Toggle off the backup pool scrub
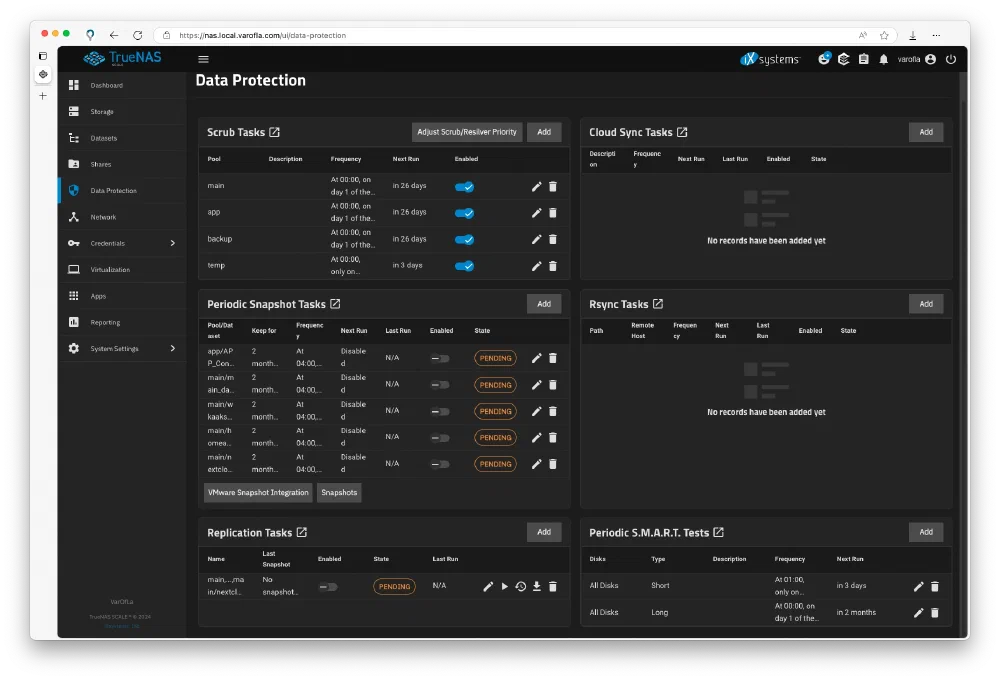Image resolution: width=1000 pixels, height=680 pixels. [x=464, y=240]
